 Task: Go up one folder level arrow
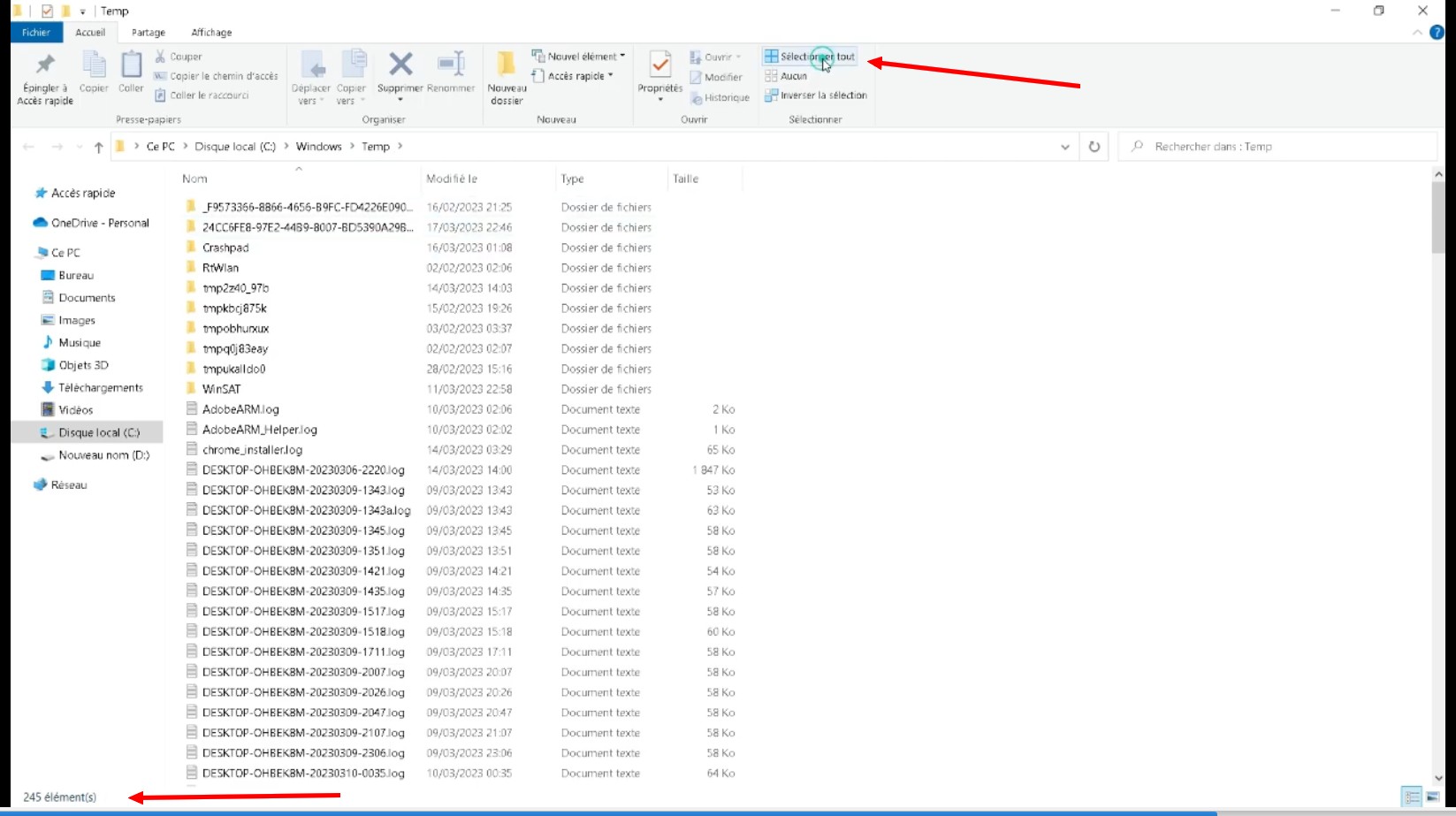[x=98, y=147]
